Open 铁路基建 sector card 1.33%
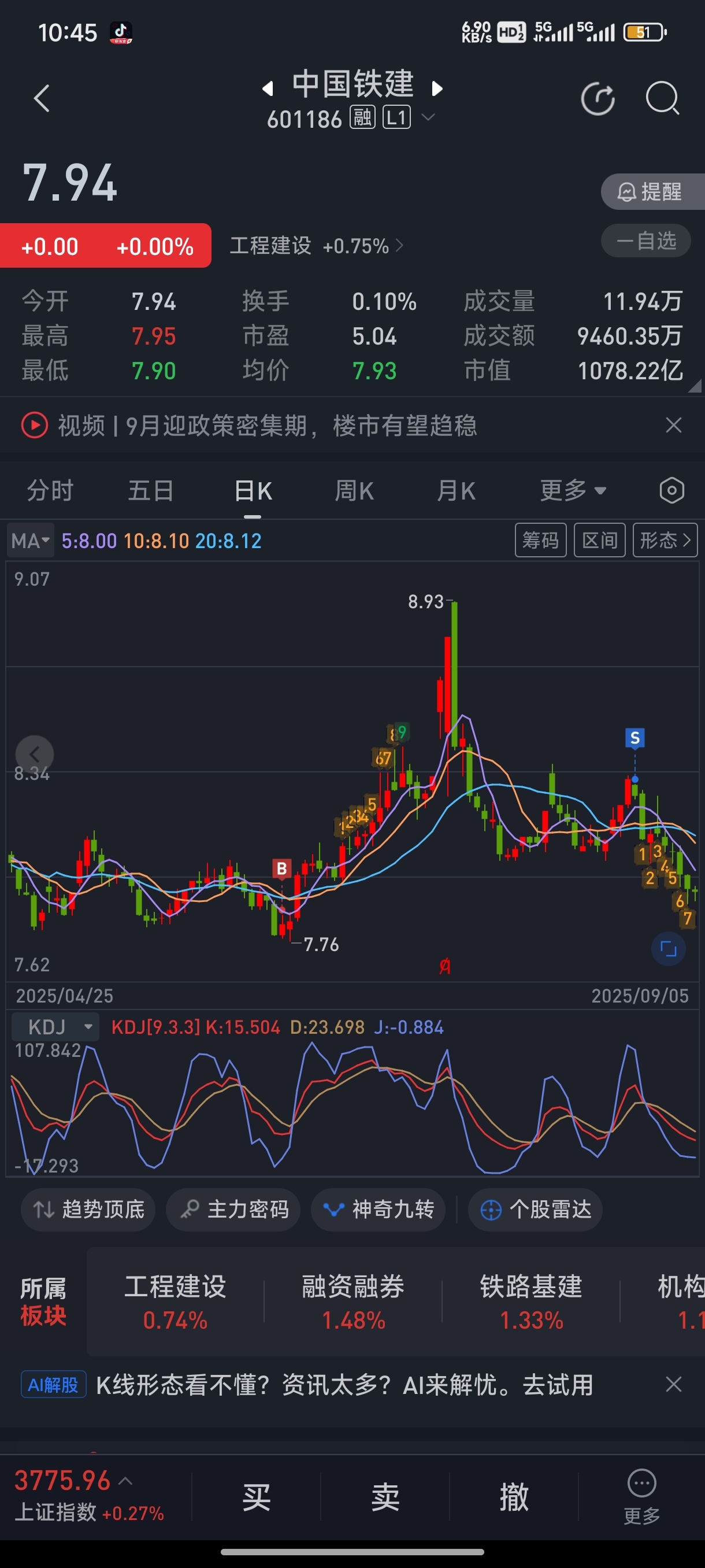This screenshot has width=705, height=1568. point(531,1301)
